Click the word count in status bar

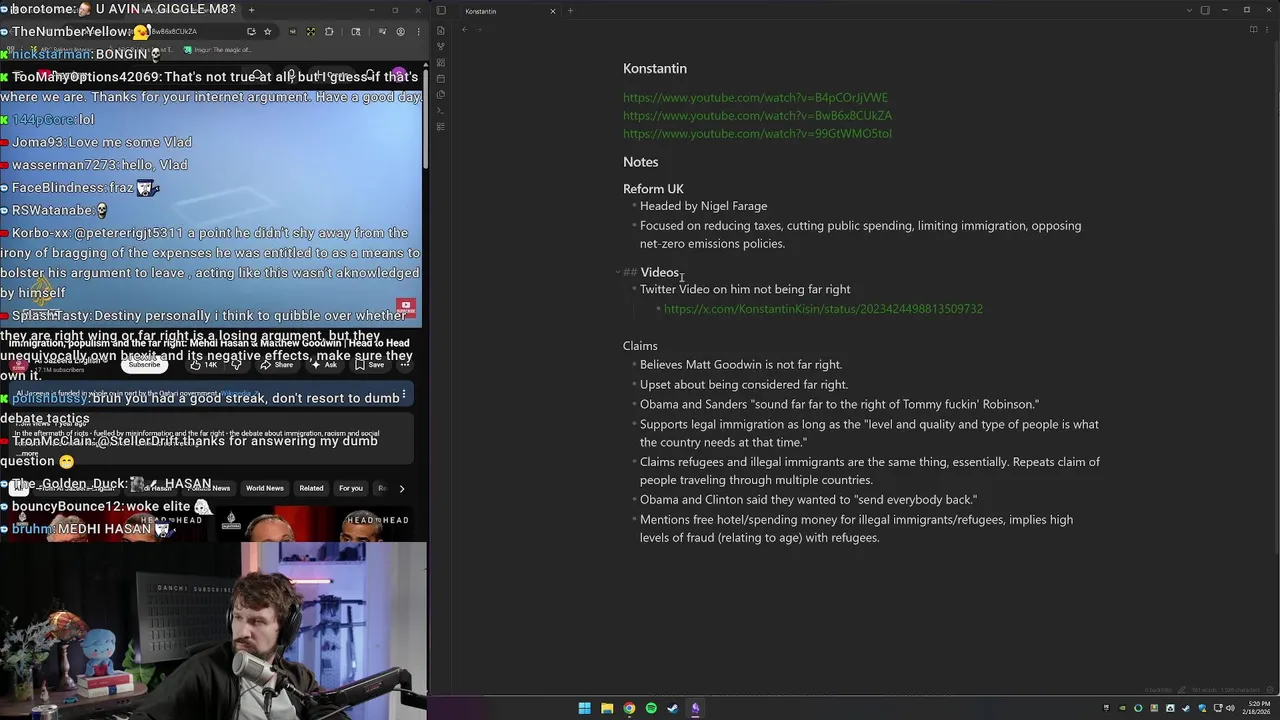pyautogui.click(x=1203, y=690)
